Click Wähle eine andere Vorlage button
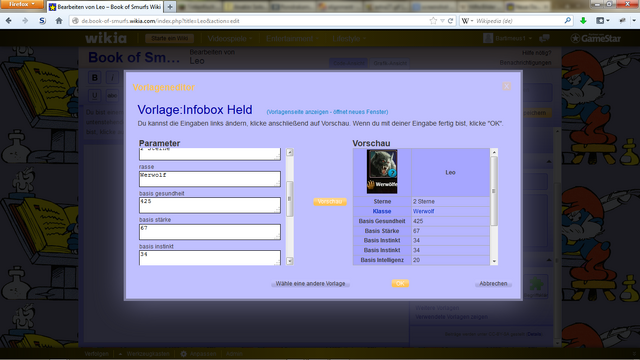 tap(310, 283)
